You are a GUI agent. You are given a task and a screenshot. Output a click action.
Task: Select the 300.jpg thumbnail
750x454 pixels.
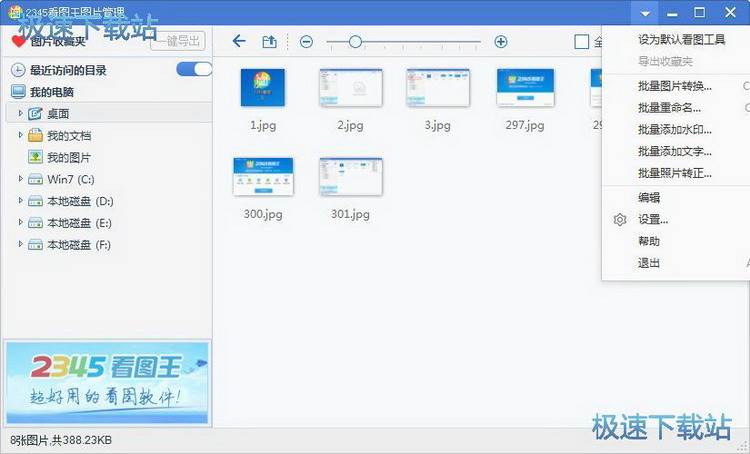click(x=263, y=177)
